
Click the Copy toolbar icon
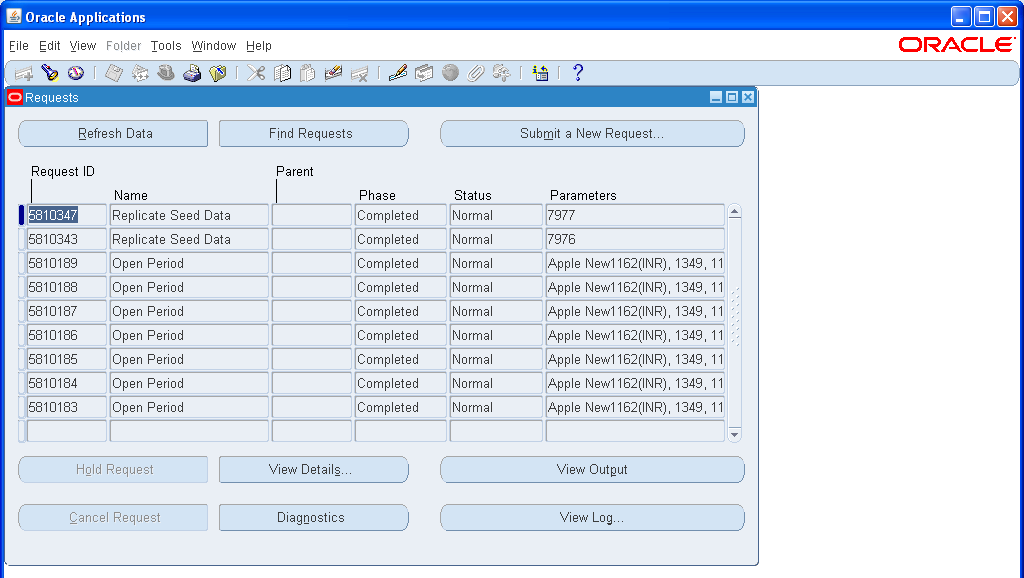(284, 72)
